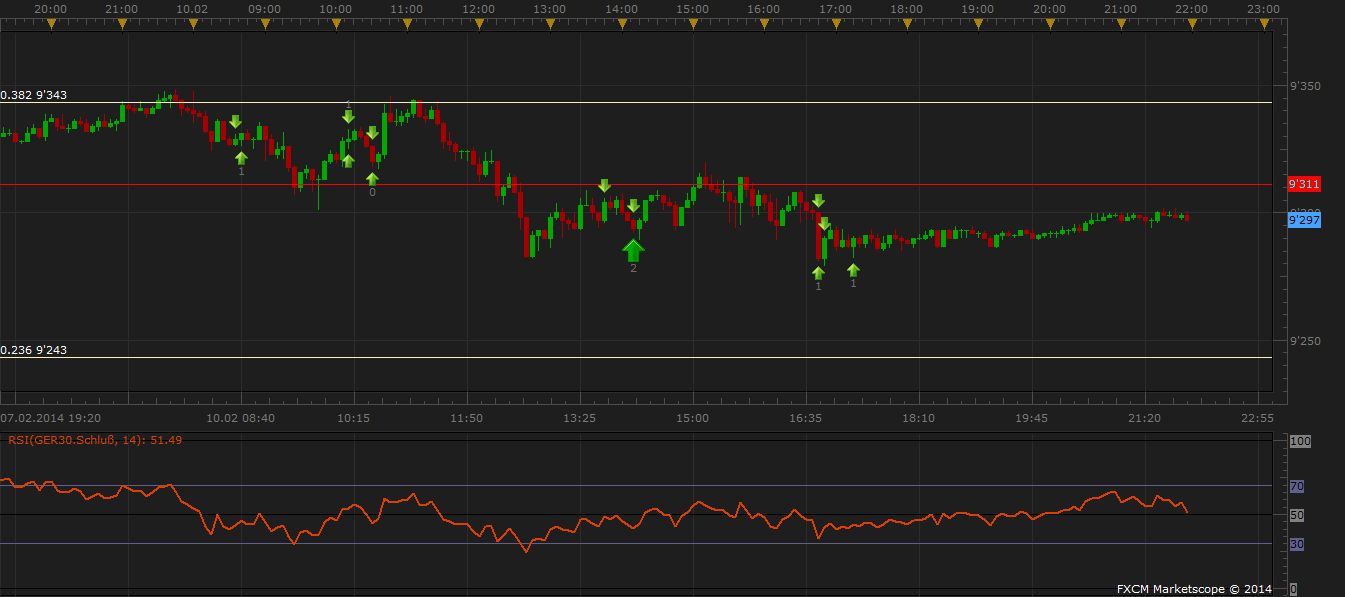The width and height of the screenshot is (1345, 597).
Task: Click the 07.02.2014 19:20 date label
Action: click(x=50, y=417)
